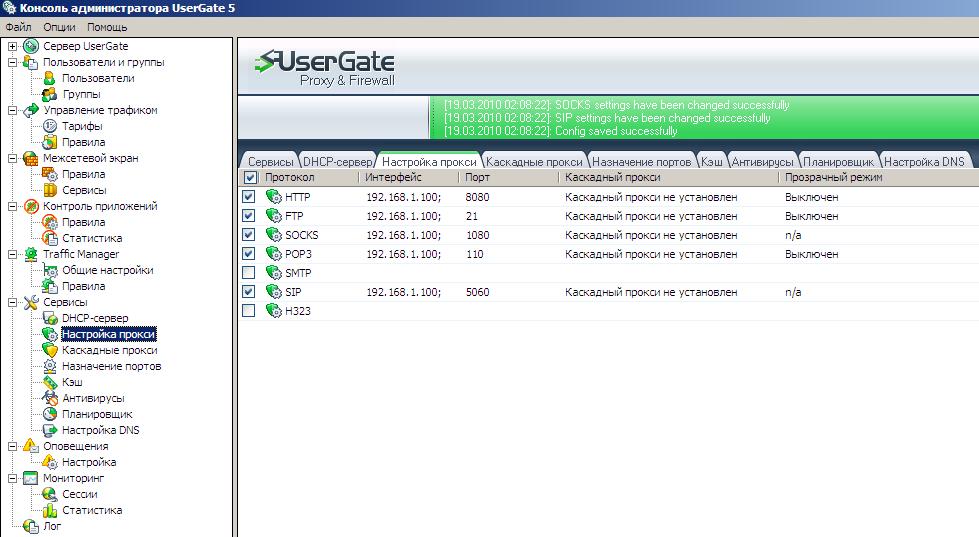Viewport: 979px width, 537px height.
Task: Click the H323 protocol shield icon
Action: point(273,311)
